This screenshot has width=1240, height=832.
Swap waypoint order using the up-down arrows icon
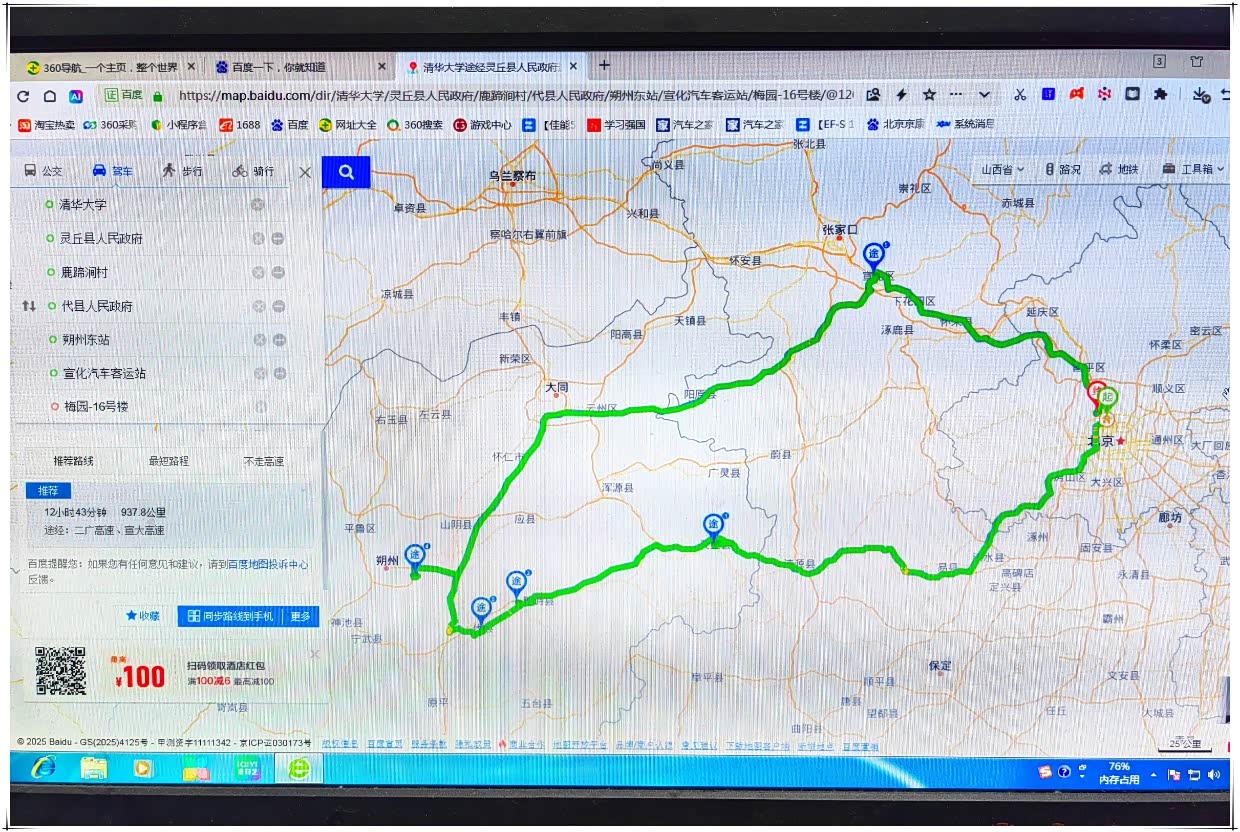click(29, 306)
